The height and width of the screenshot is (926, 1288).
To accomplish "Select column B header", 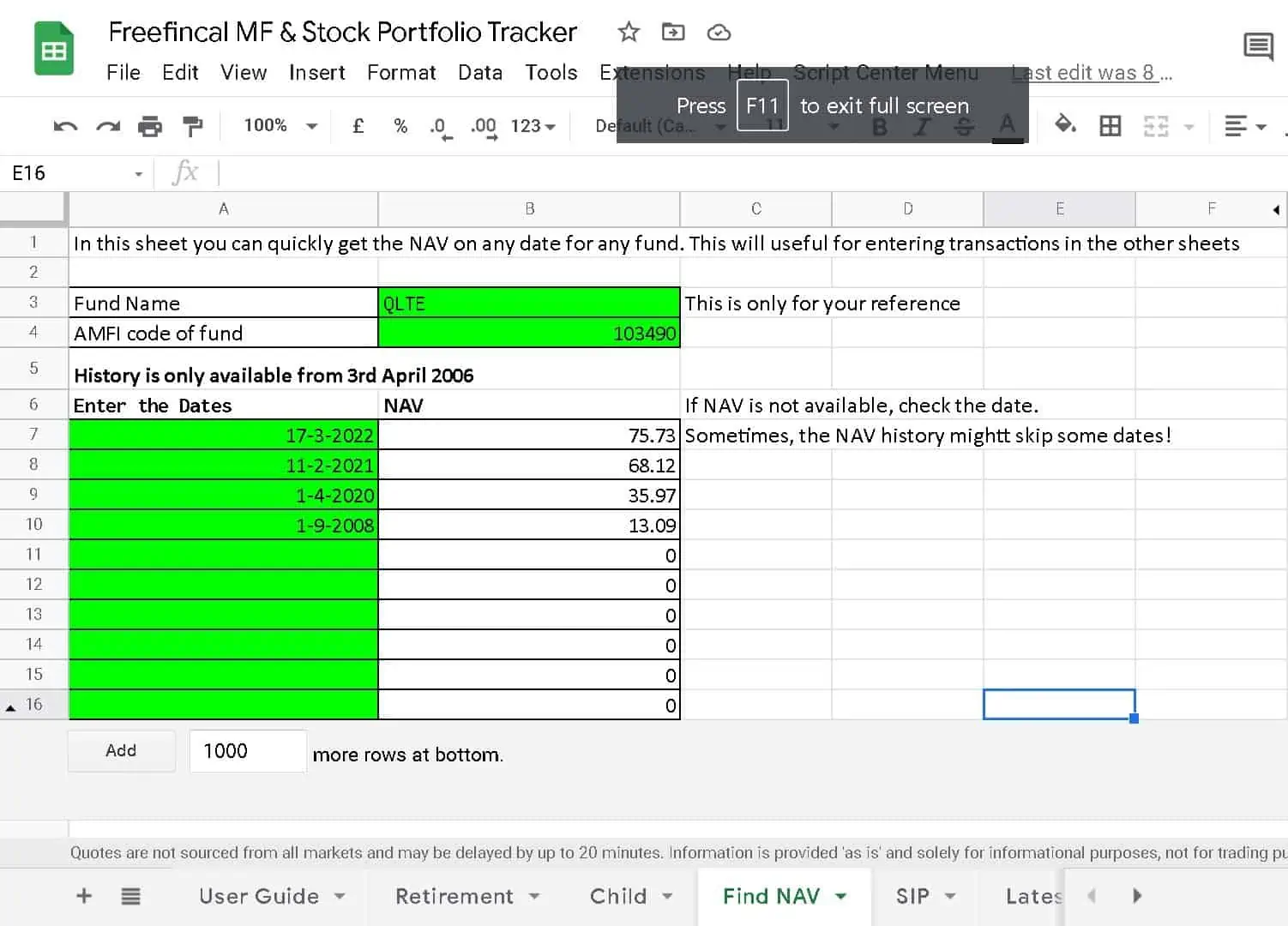I will coord(529,209).
